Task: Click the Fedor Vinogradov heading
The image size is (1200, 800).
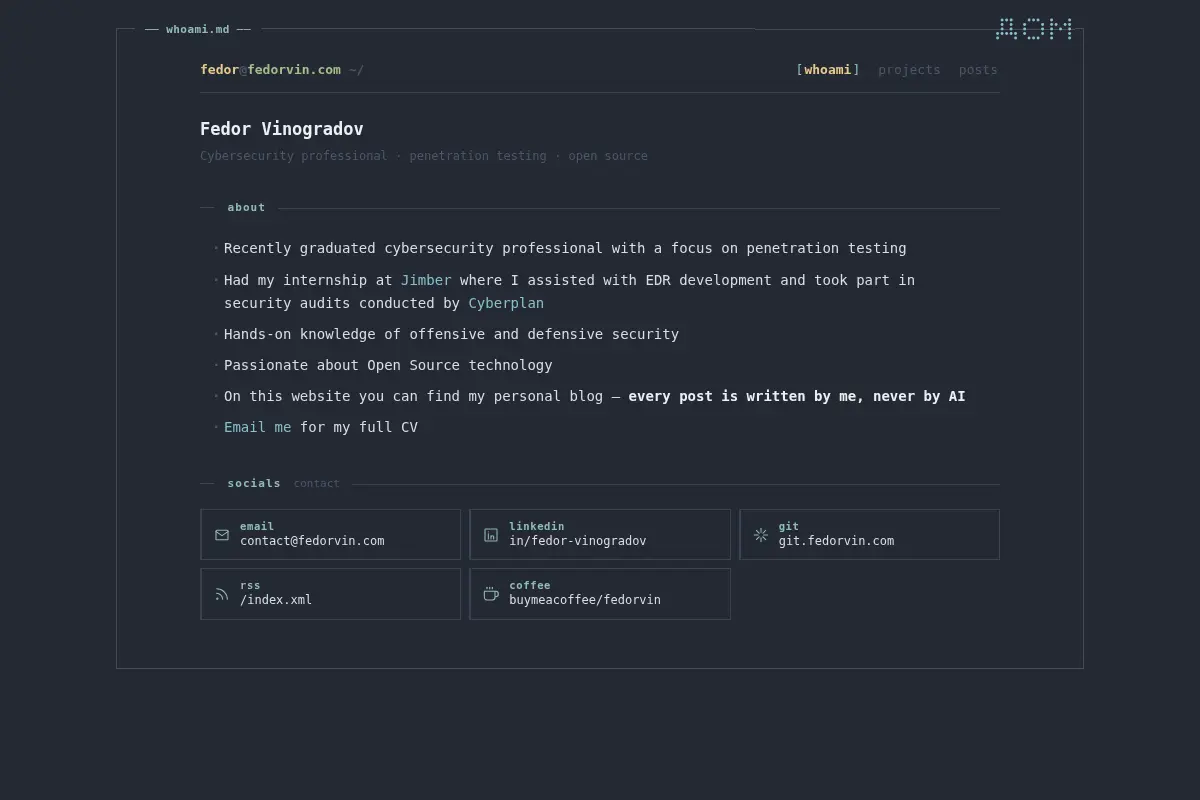Action: point(282,129)
